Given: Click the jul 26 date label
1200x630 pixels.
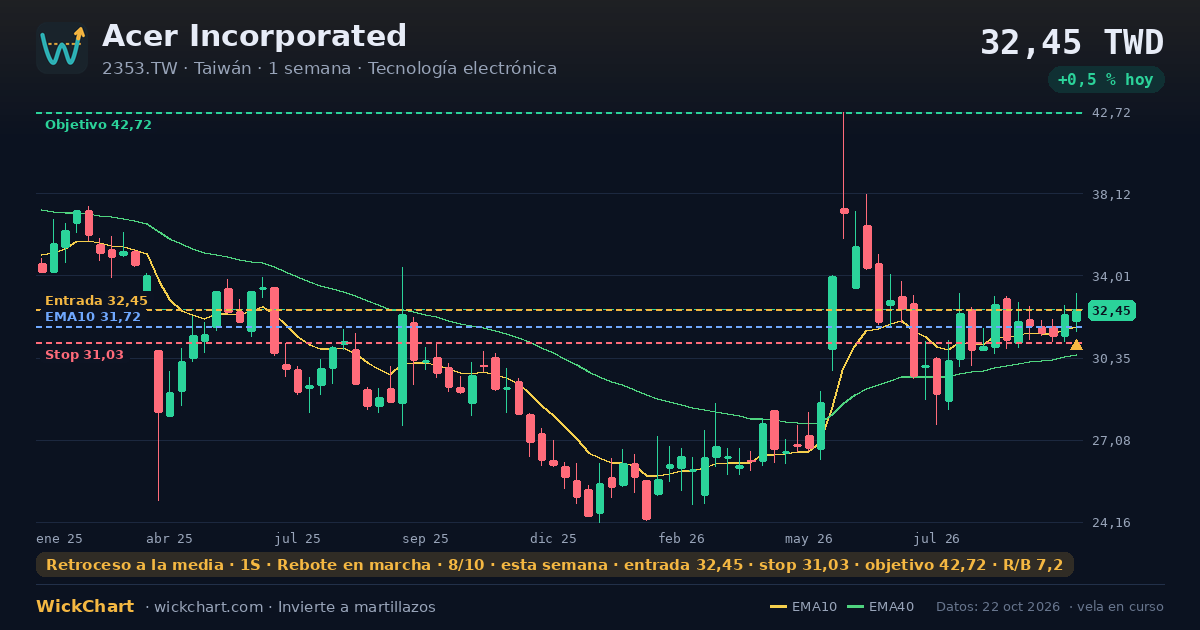Looking at the screenshot, I should [x=937, y=539].
